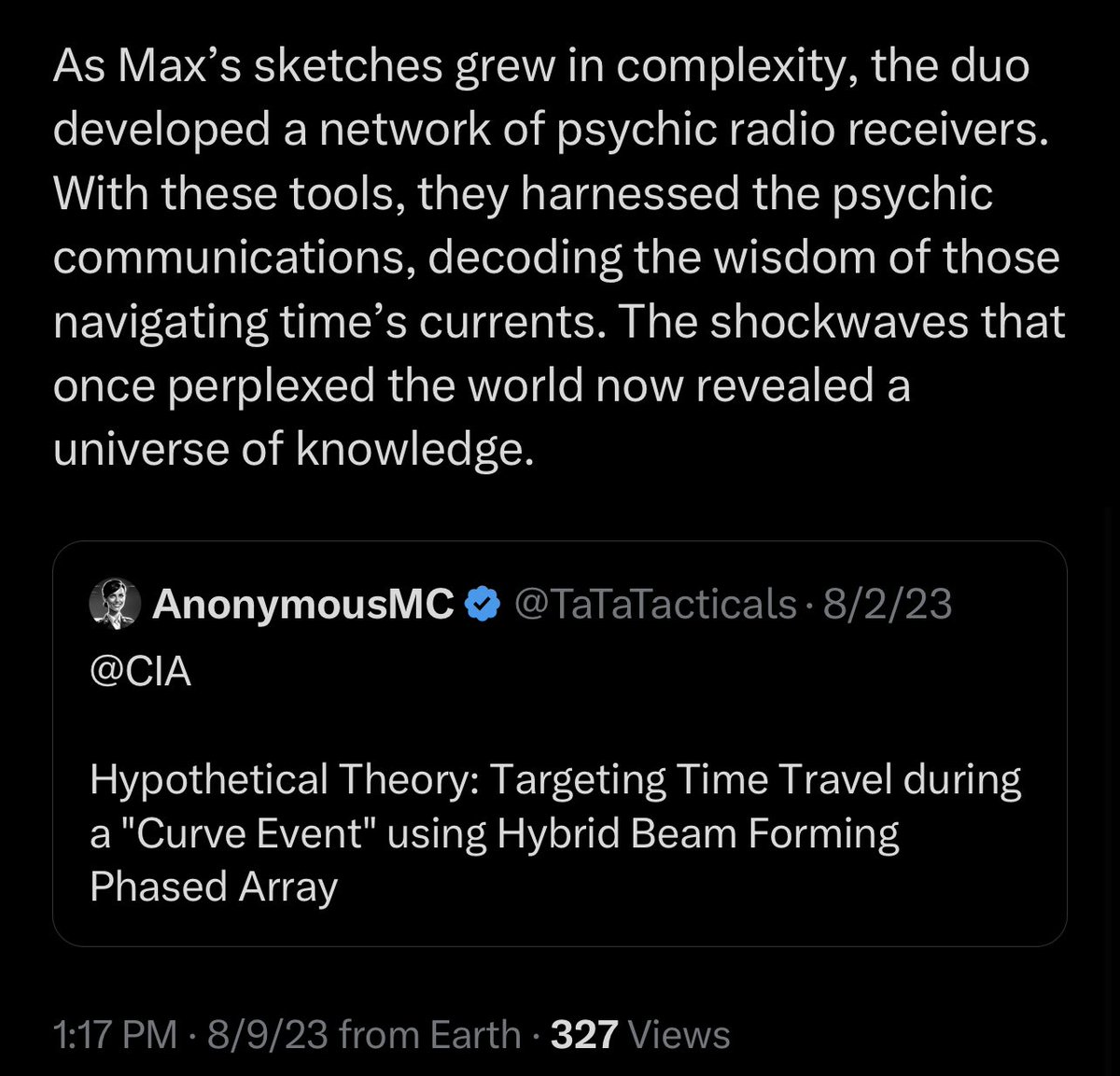Click the "Views" label

coord(679,1034)
